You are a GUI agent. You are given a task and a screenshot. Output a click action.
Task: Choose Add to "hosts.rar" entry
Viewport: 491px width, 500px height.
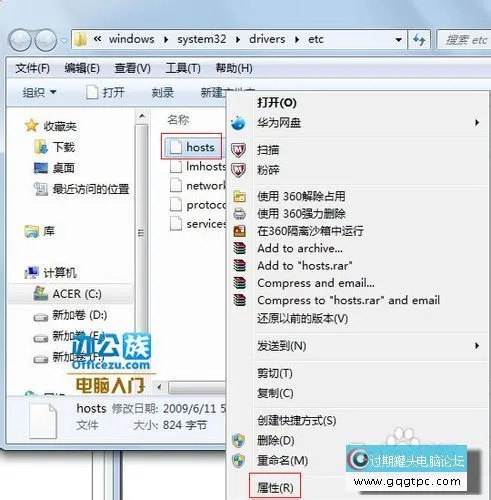click(x=305, y=266)
